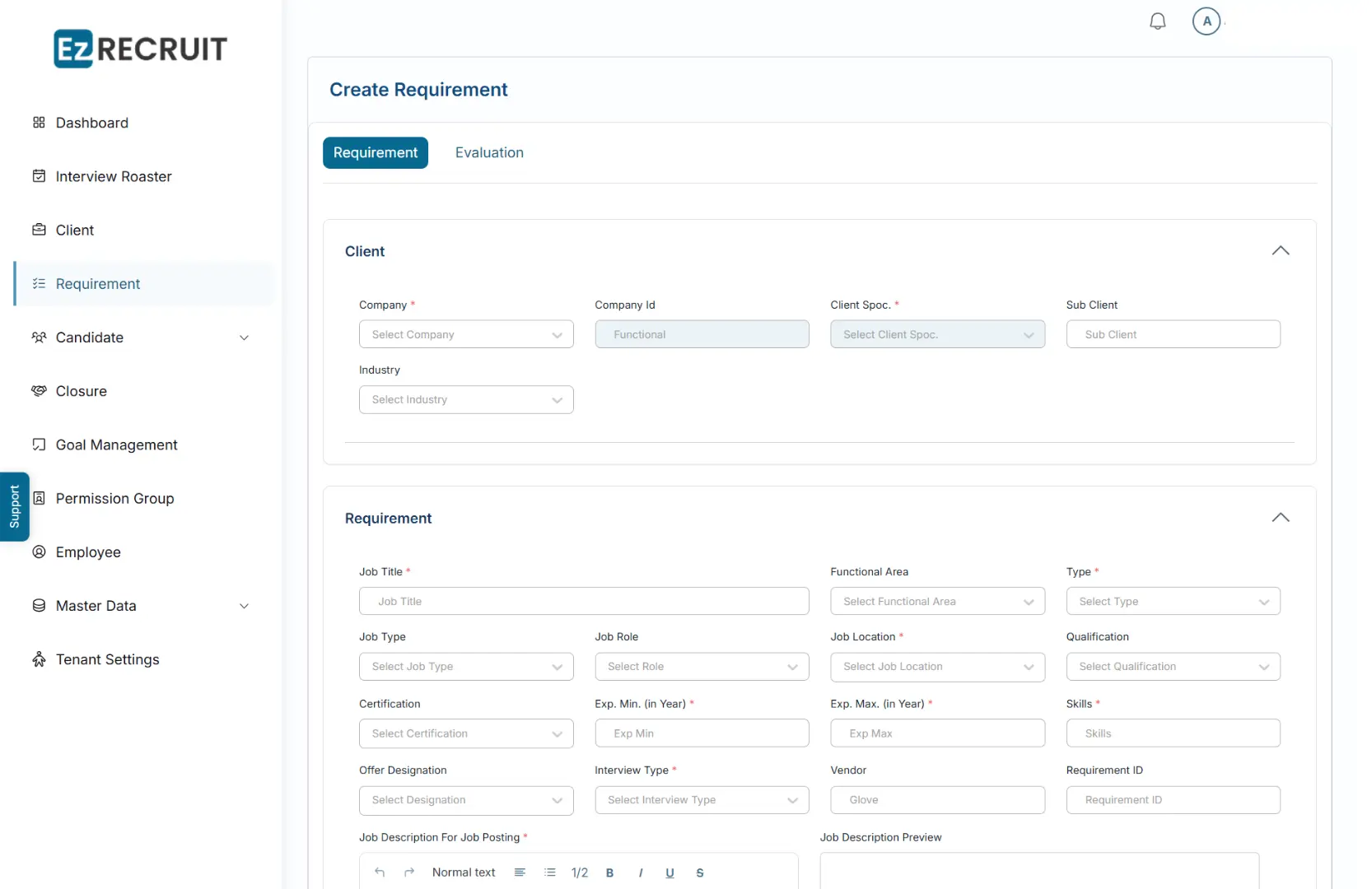Click the Requirement ID input field

pos(1174,800)
